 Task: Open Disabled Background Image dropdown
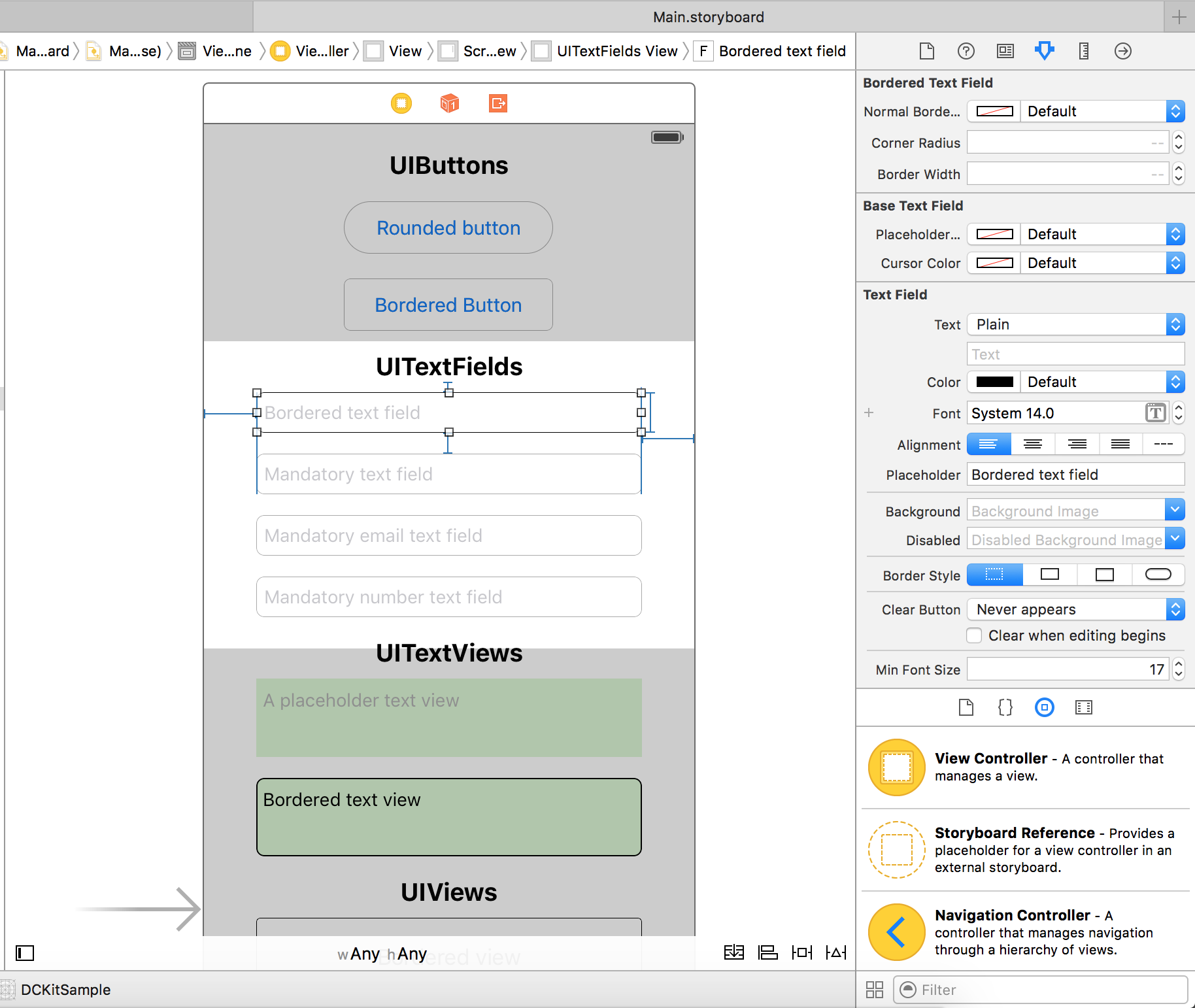(x=1175, y=539)
